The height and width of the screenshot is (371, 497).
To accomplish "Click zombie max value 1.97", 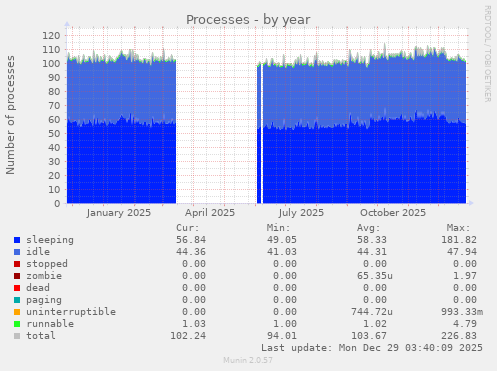I will point(465,276).
